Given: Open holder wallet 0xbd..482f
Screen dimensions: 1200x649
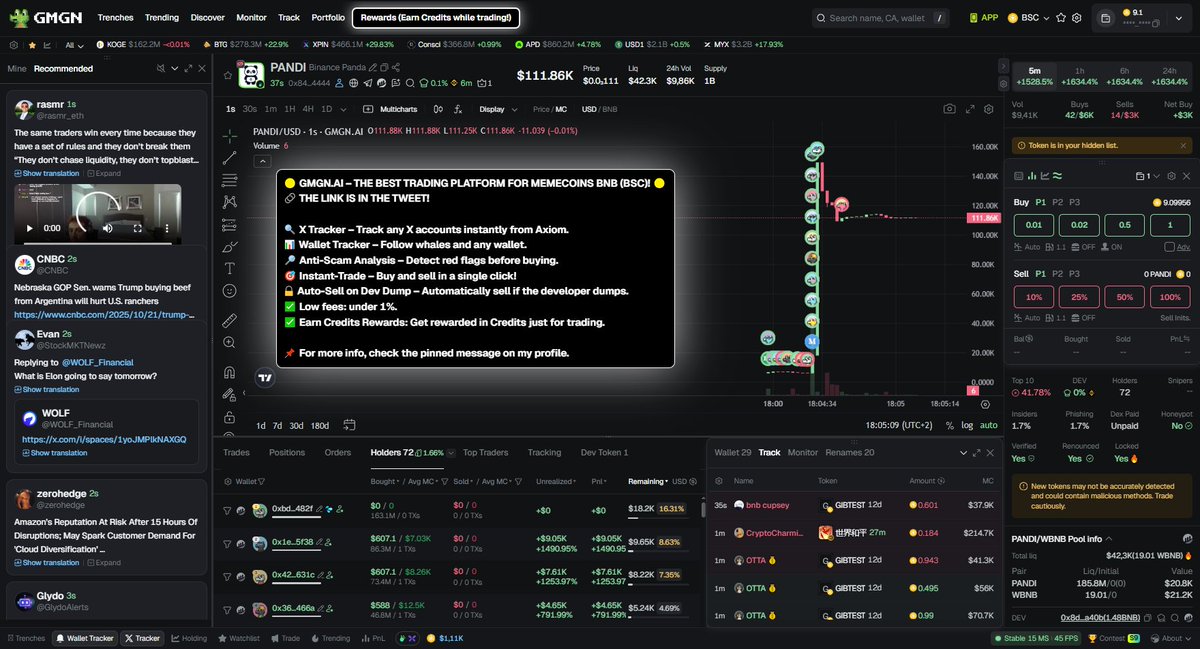Looking at the screenshot, I should (x=292, y=509).
